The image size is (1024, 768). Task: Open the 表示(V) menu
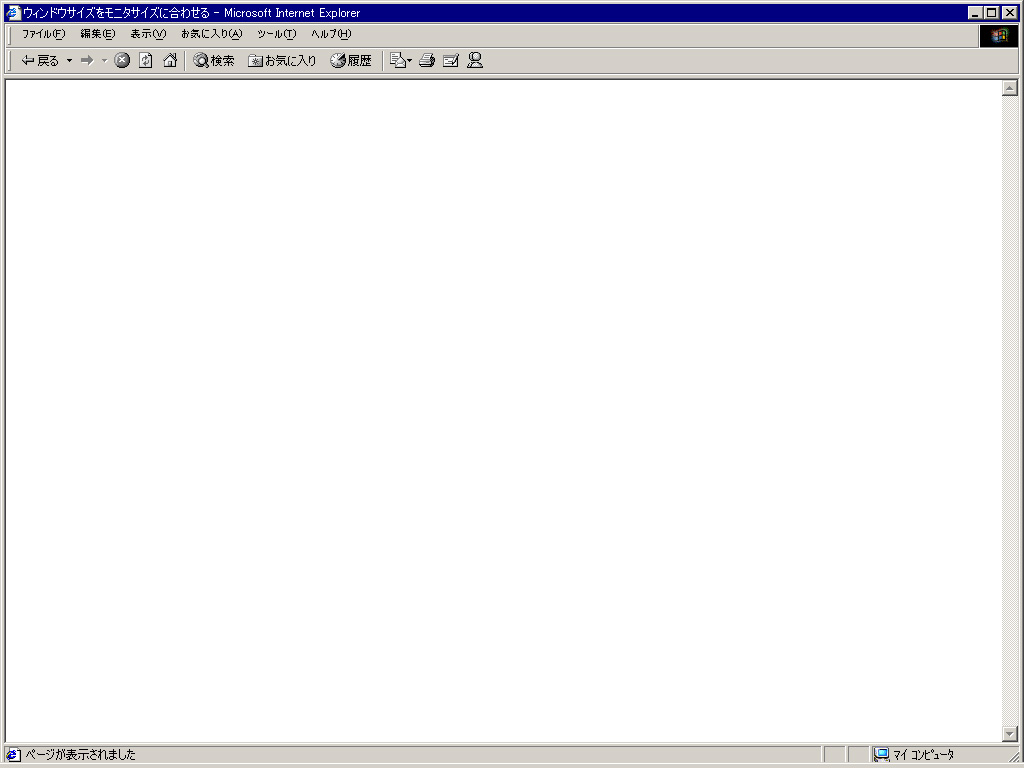[148, 34]
